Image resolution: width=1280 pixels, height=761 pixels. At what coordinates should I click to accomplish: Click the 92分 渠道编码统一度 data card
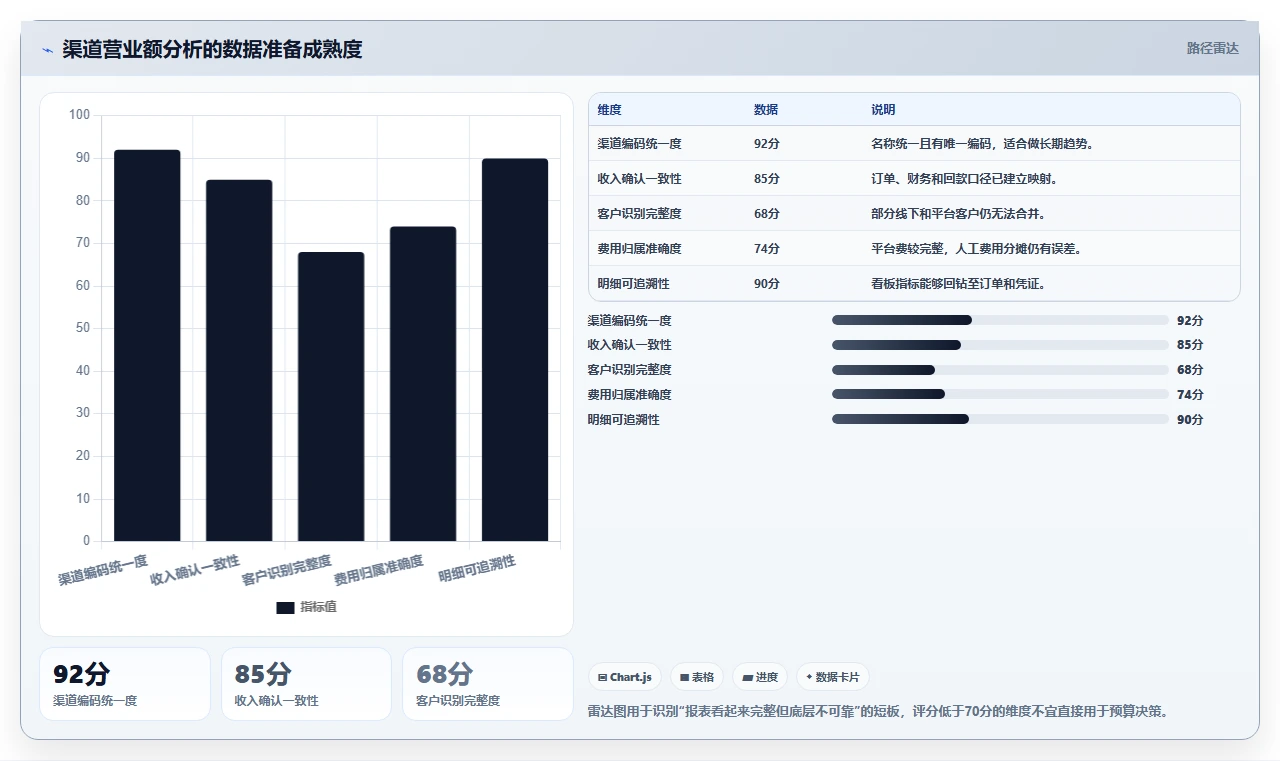pos(125,684)
